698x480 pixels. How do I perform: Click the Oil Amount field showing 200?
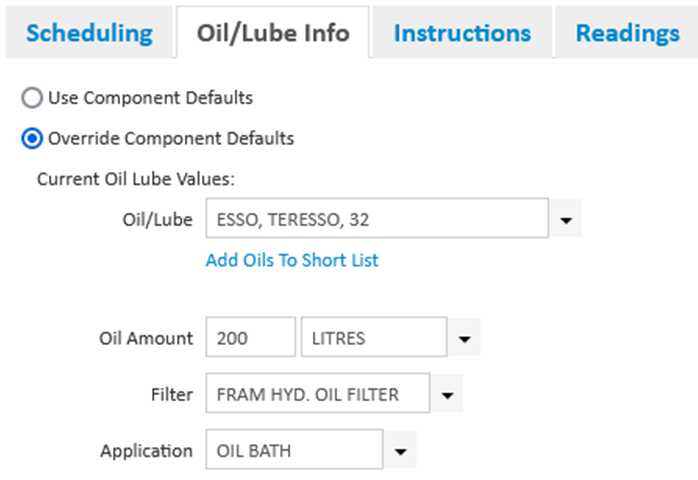pyautogui.click(x=250, y=338)
